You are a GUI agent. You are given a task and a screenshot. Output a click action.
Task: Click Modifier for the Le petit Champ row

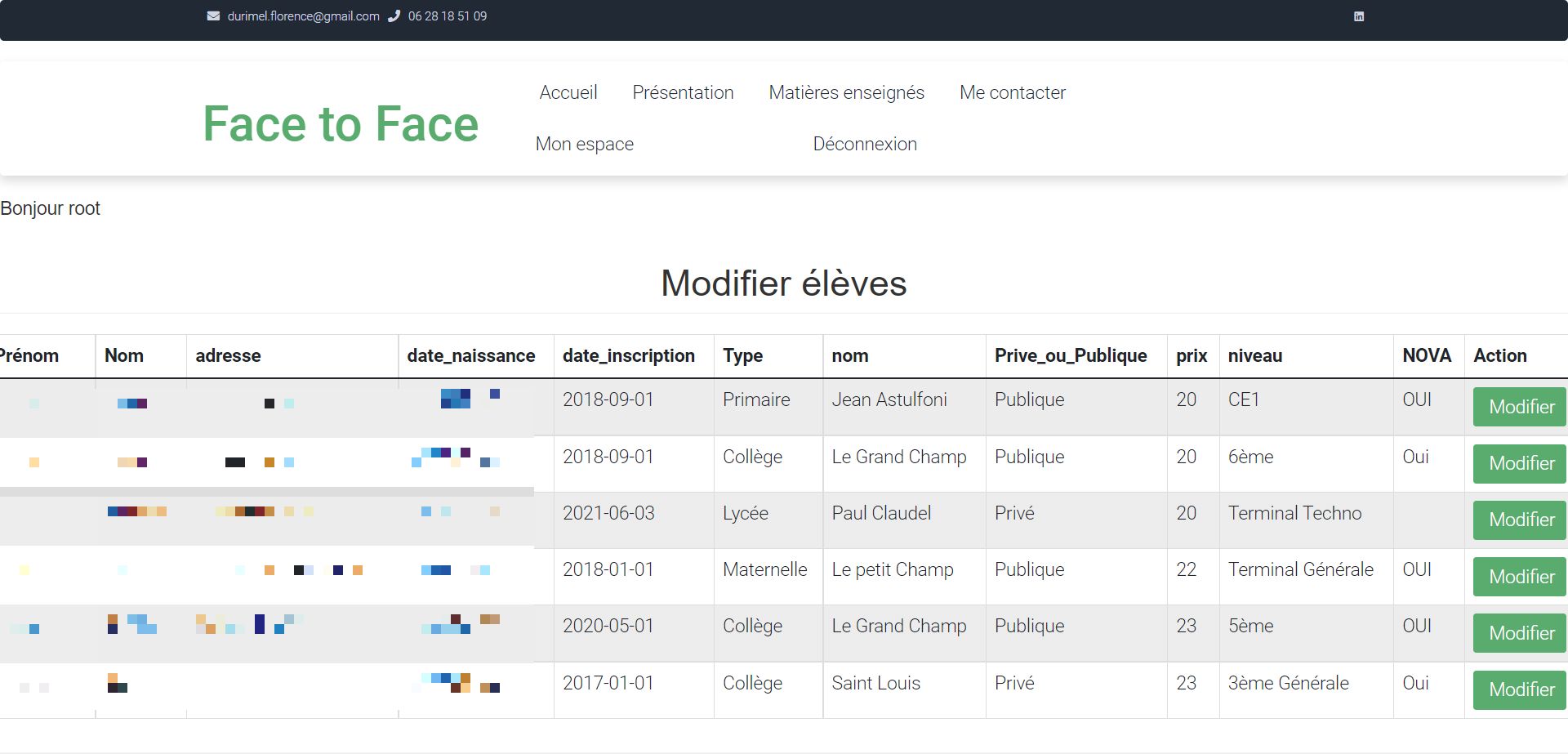1521,577
